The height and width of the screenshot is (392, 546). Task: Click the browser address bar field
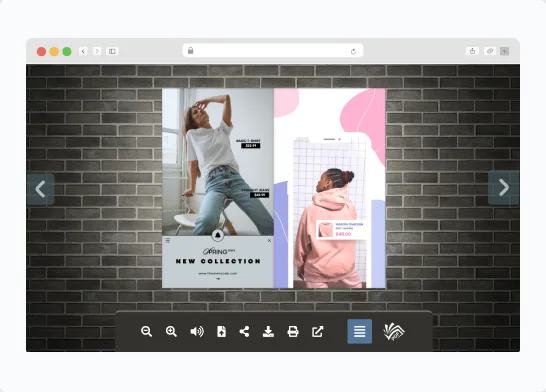coord(273,51)
